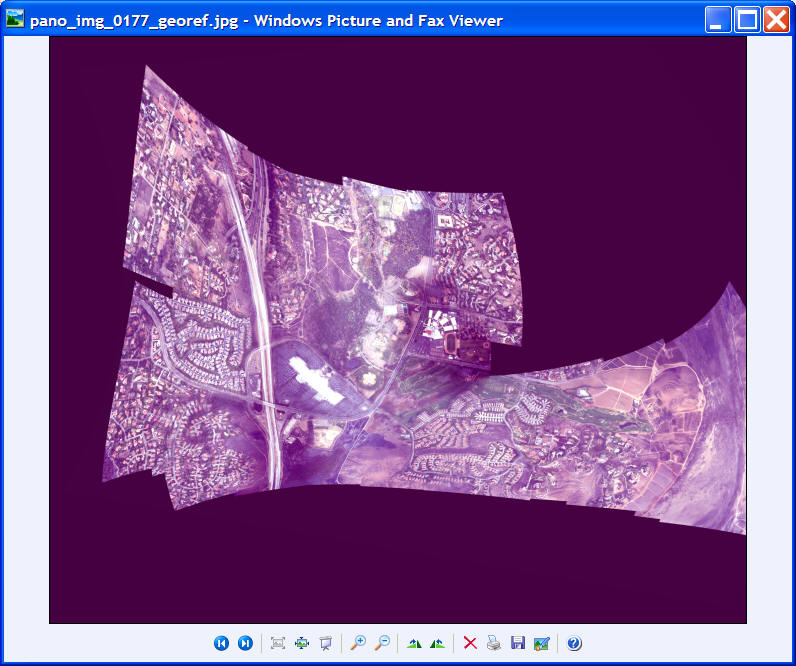The height and width of the screenshot is (666, 796).
Task: Open the image for editing
Action: [x=542, y=643]
